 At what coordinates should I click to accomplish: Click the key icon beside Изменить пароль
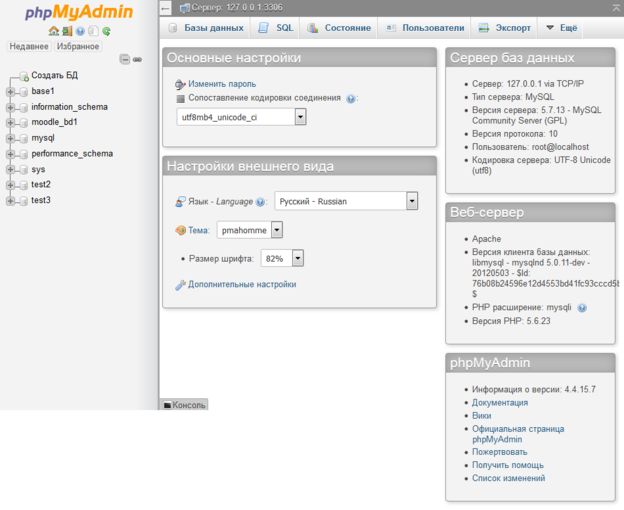coord(180,84)
